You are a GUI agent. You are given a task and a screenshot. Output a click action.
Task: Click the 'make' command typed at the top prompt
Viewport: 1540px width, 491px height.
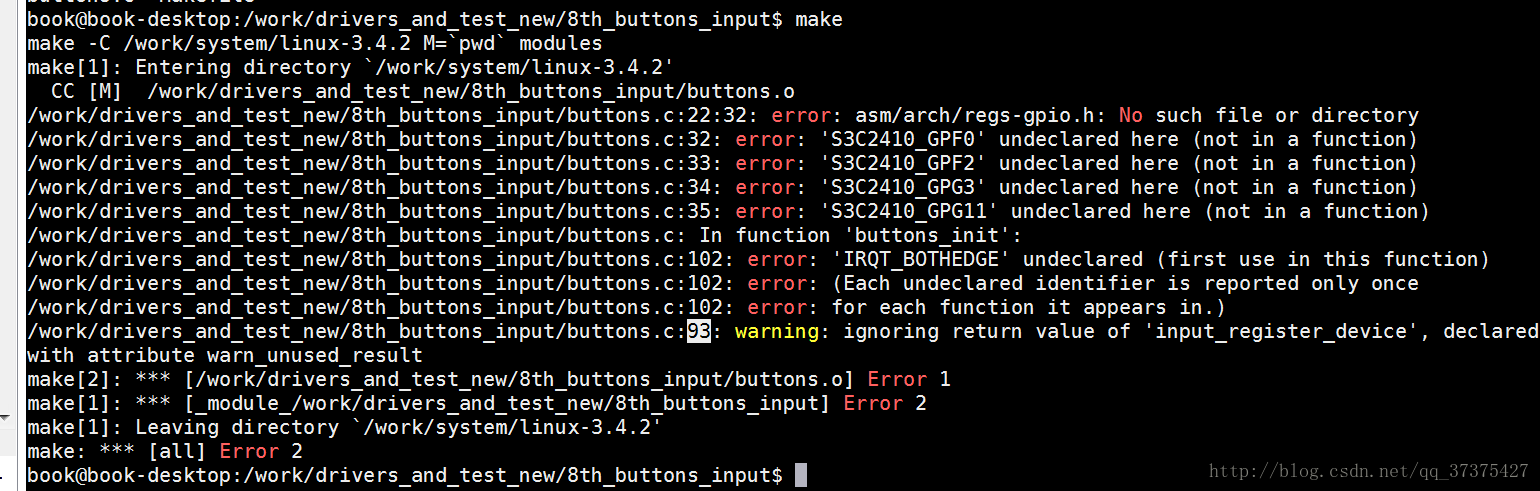coord(818,19)
